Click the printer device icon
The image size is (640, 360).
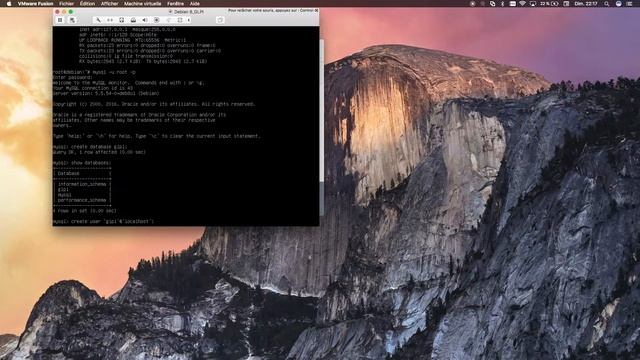point(133,20)
